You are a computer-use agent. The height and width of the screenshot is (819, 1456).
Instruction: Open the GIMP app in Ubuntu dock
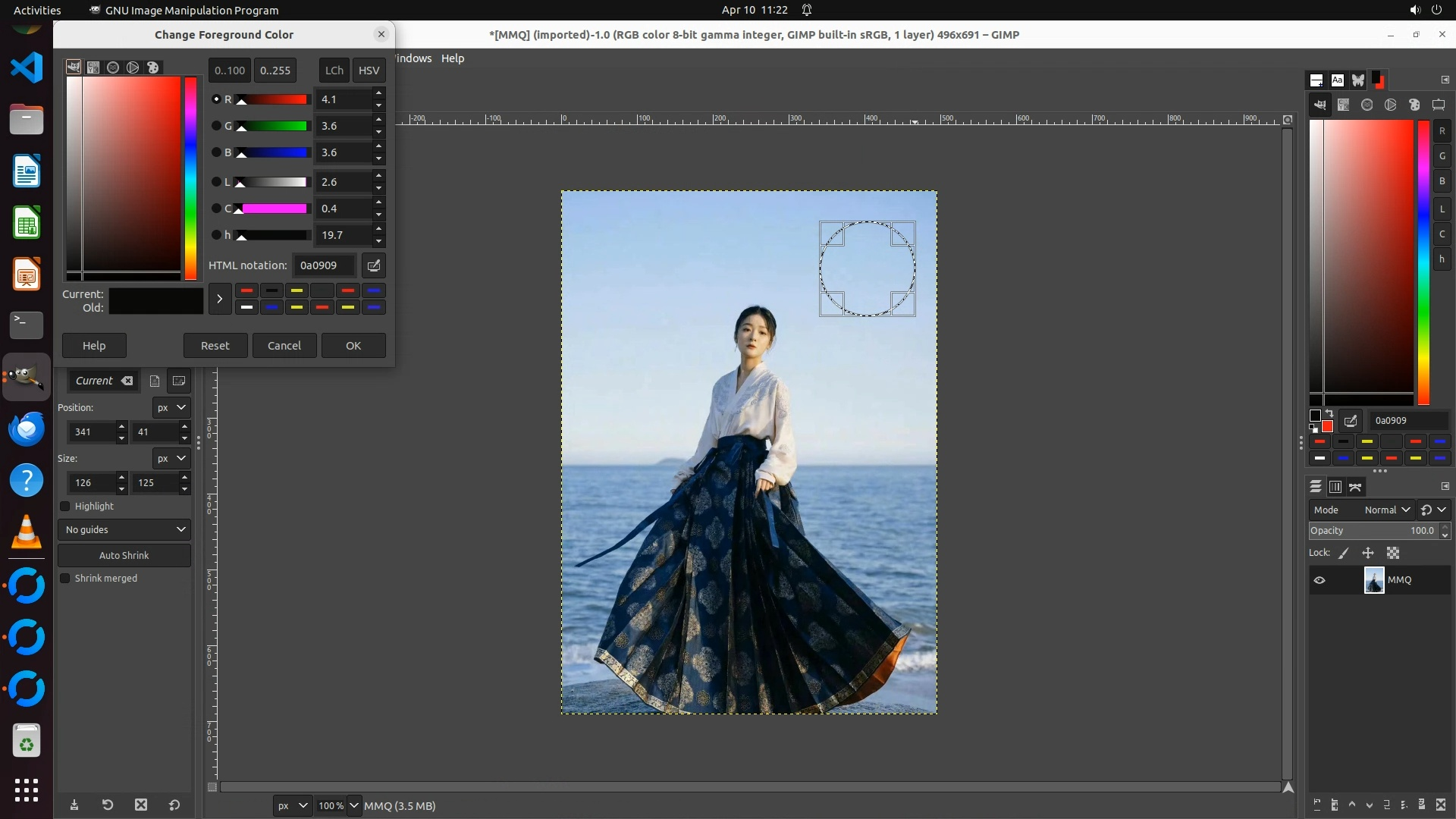[x=27, y=377]
